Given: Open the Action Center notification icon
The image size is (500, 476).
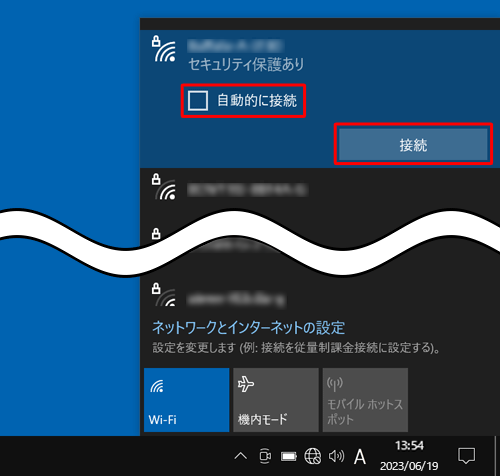Looking at the screenshot, I should (x=466, y=456).
